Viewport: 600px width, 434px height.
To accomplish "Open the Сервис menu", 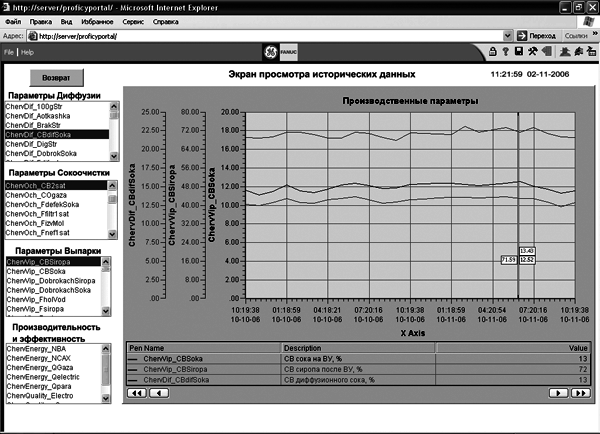I will coord(133,22).
